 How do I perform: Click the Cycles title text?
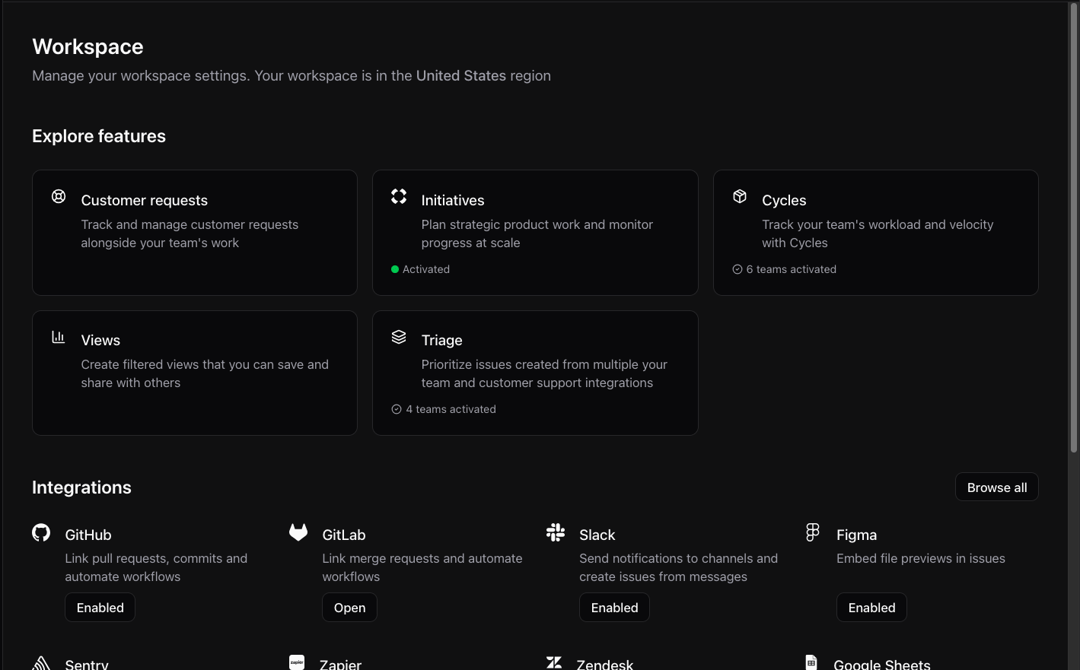click(x=784, y=200)
